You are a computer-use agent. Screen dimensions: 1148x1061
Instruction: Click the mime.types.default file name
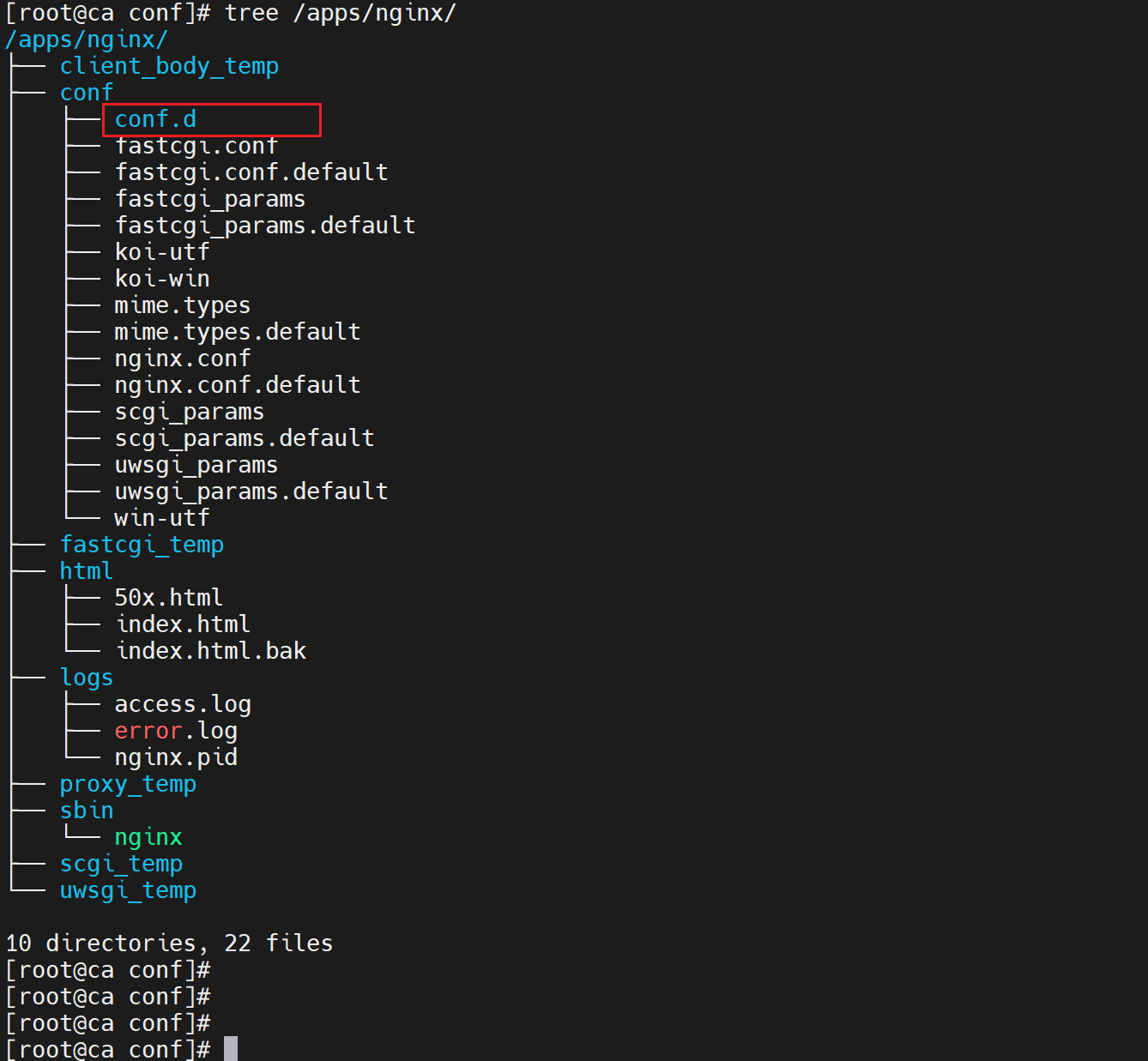(x=238, y=332)
